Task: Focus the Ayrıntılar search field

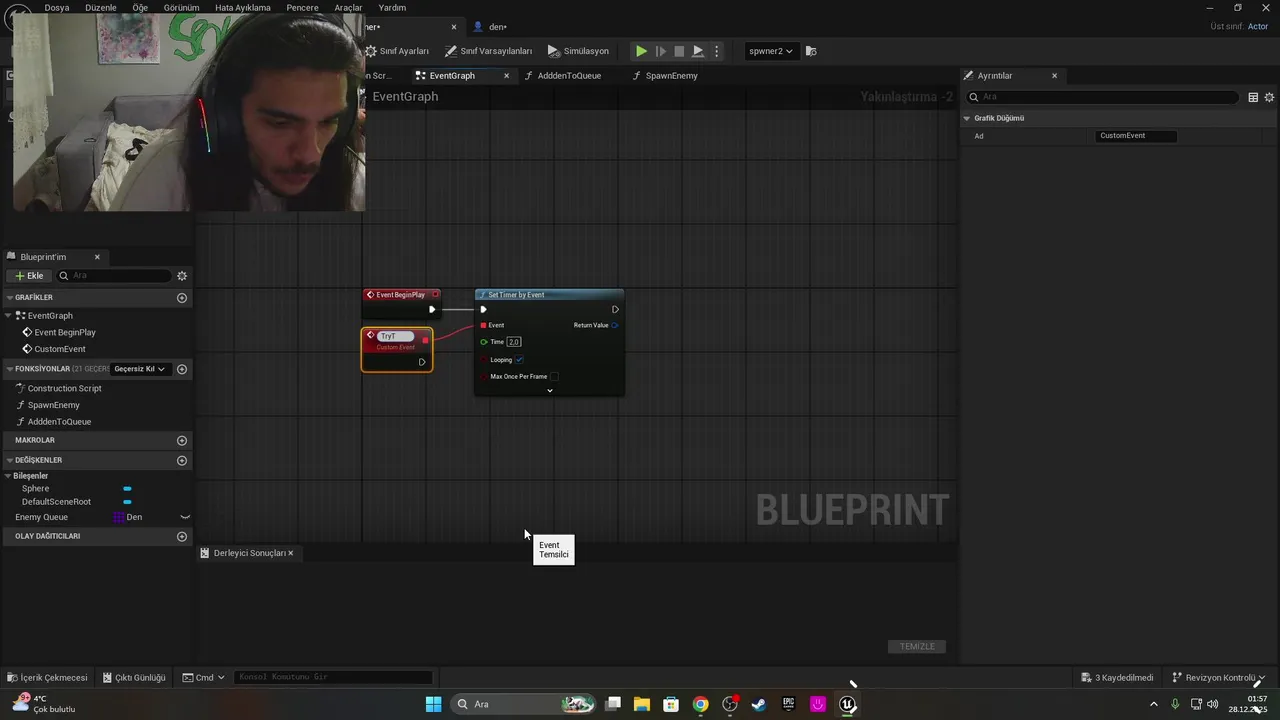Action: [1103, 97]
